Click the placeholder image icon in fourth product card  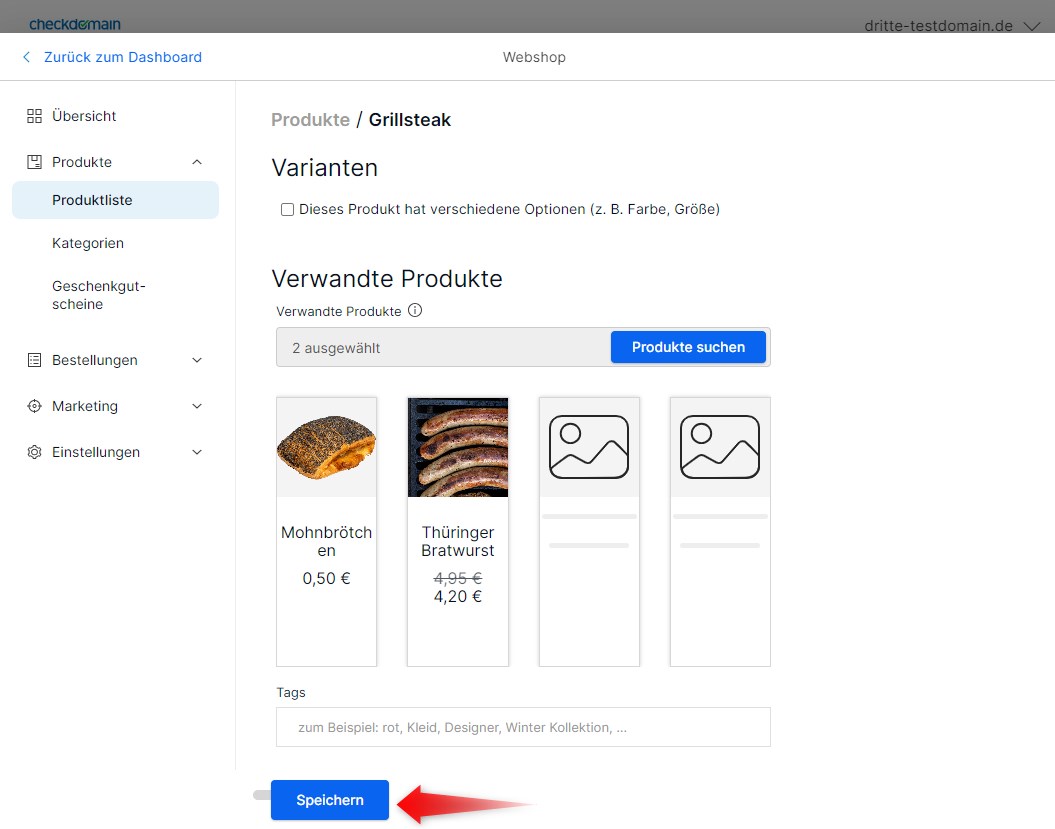click(719, 447)
